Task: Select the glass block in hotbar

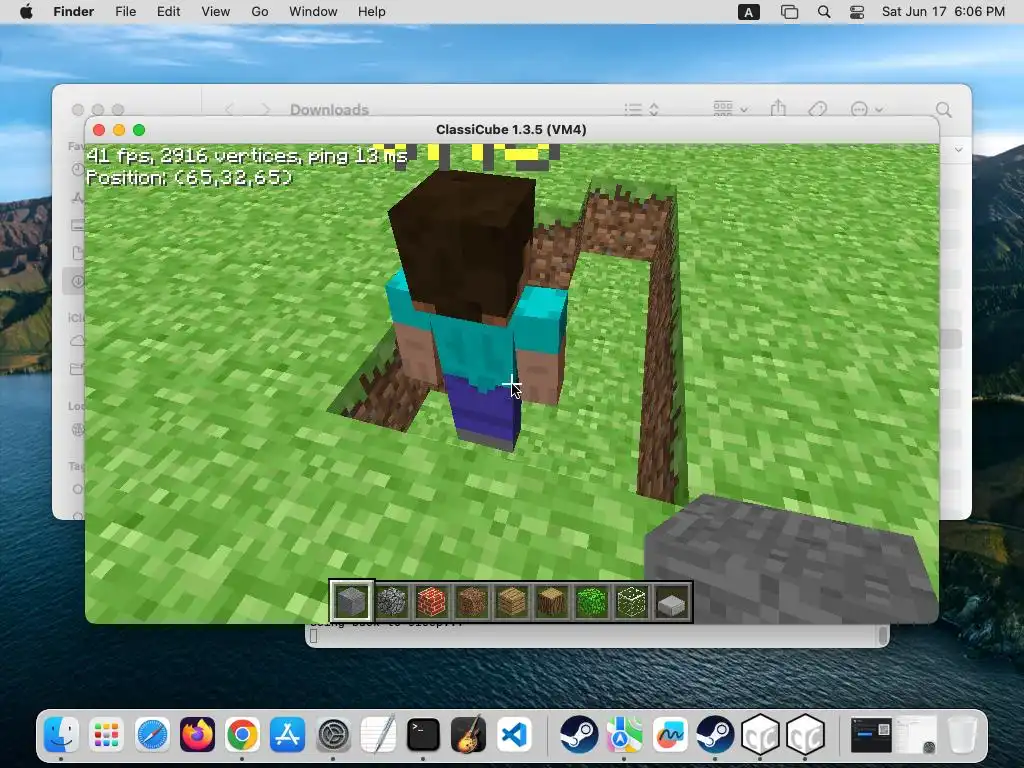Action: pyautogui.click(x=632, y=601)
